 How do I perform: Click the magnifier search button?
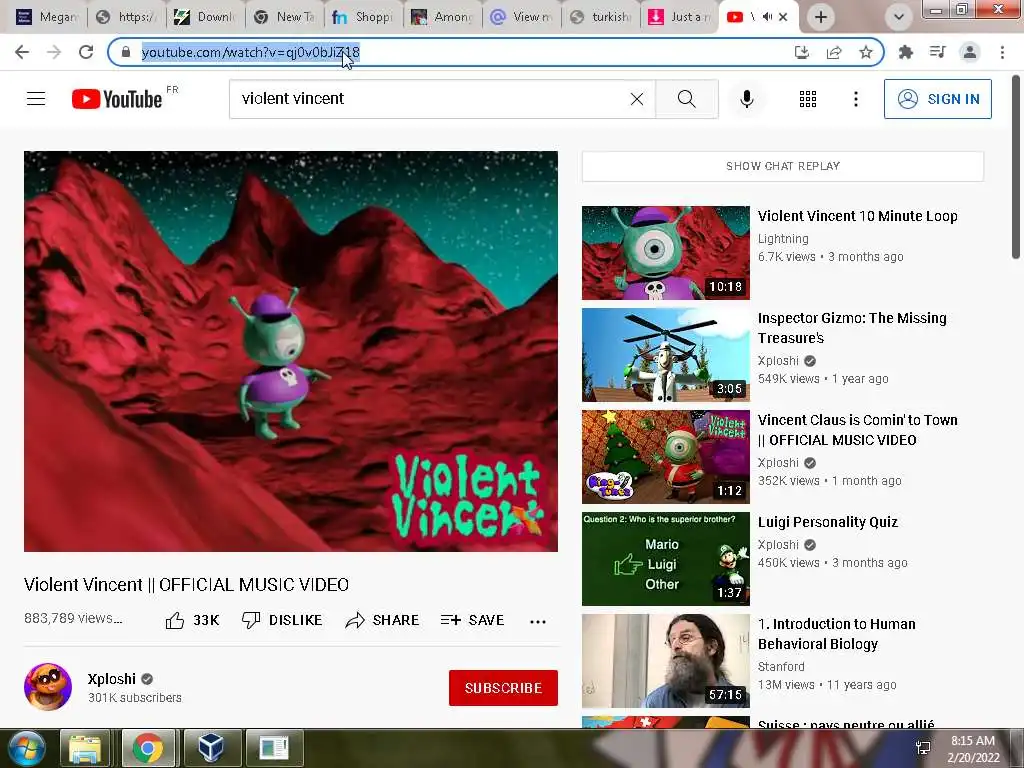coord(686,99)
